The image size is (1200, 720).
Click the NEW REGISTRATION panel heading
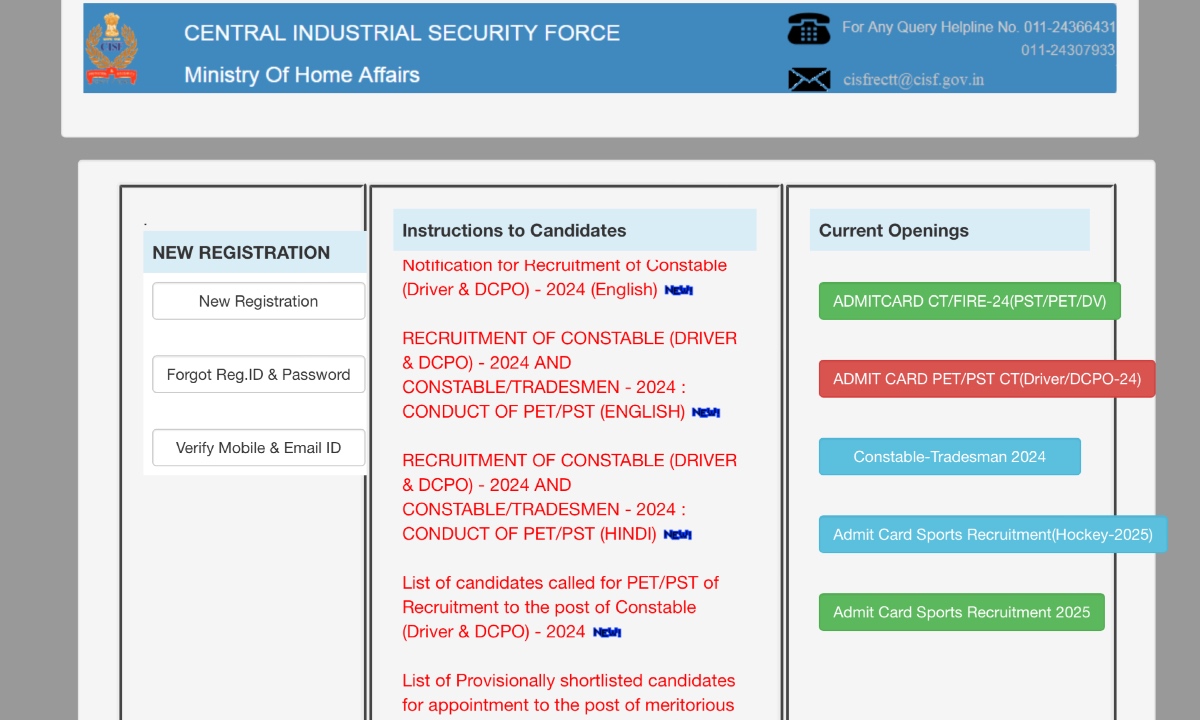click(x=241, y=253)
